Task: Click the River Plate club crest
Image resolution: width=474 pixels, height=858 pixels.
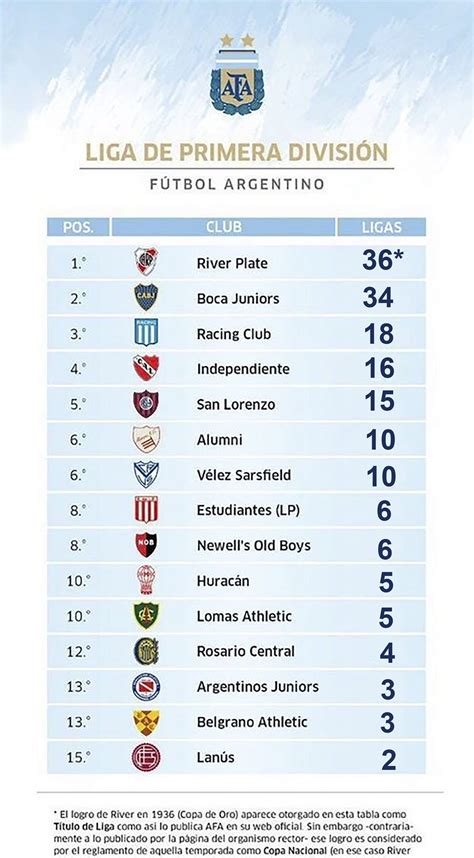Action: click(146, 262)
